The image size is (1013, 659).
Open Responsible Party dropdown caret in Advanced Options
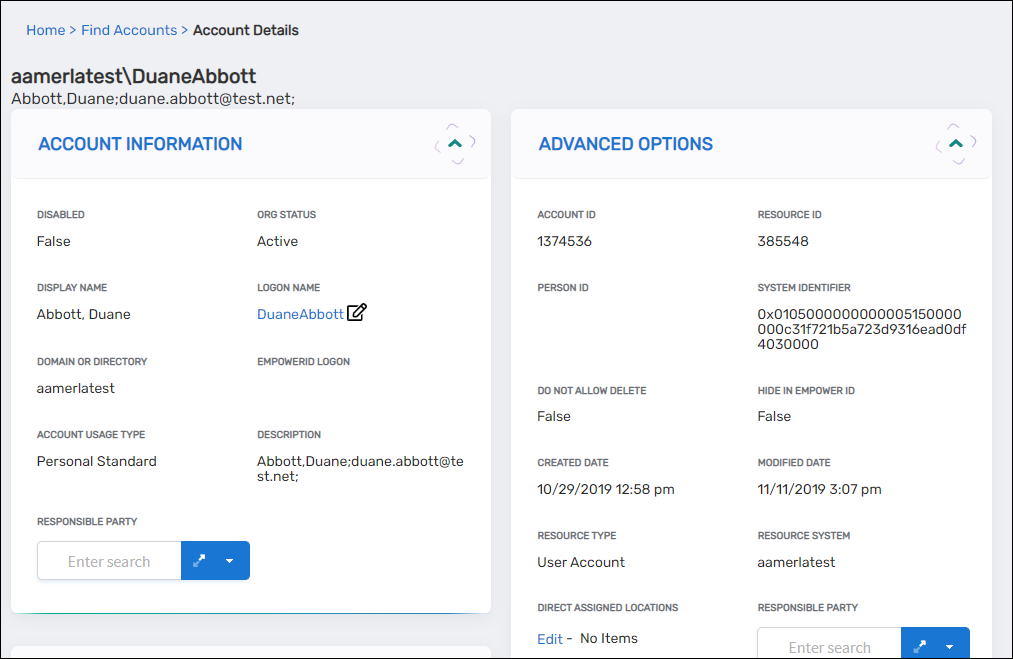(x=951, y=647)
